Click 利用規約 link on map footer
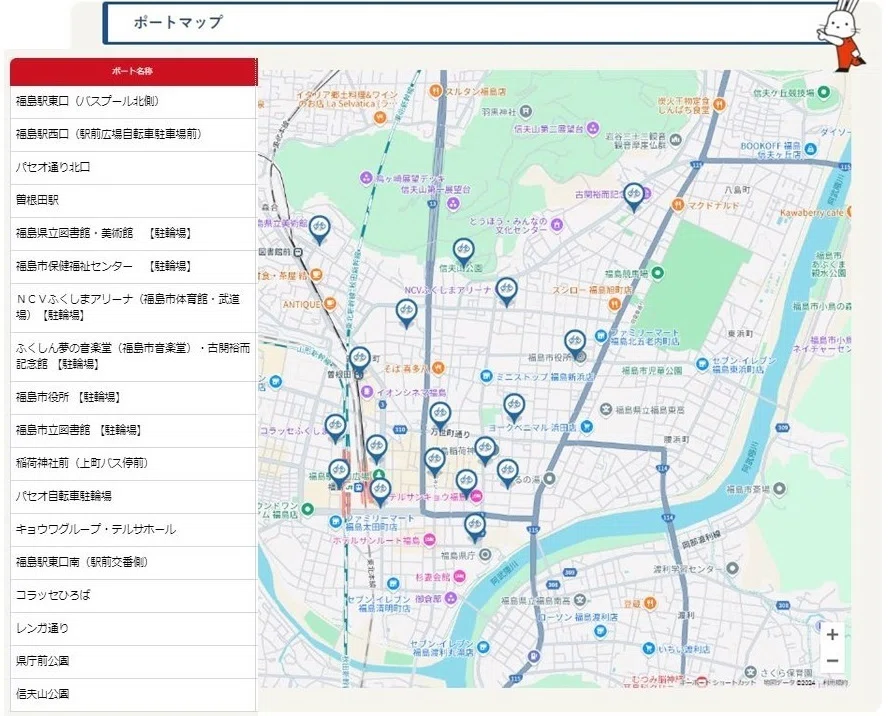 [836, 683]
